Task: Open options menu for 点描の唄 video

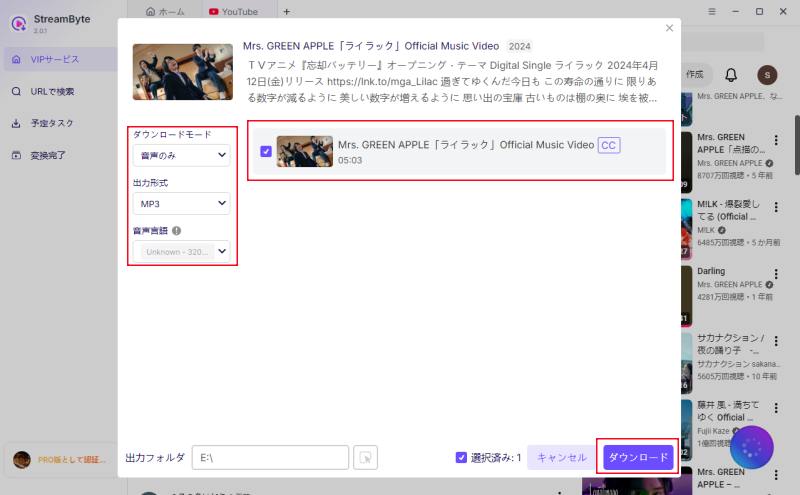Action: [x=776, y=140]
